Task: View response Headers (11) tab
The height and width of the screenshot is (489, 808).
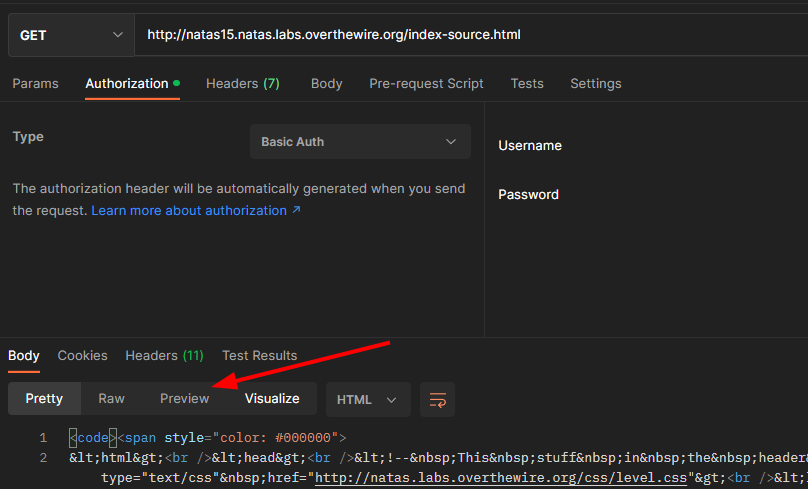Action: tap(164, 356)
